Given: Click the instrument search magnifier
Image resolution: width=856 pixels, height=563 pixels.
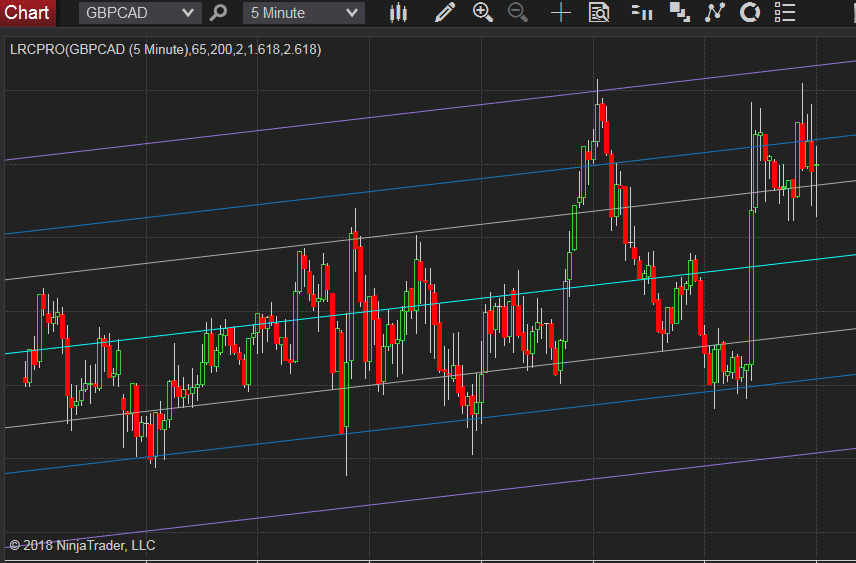Looking at the screenshot, I should click(218, 13).
